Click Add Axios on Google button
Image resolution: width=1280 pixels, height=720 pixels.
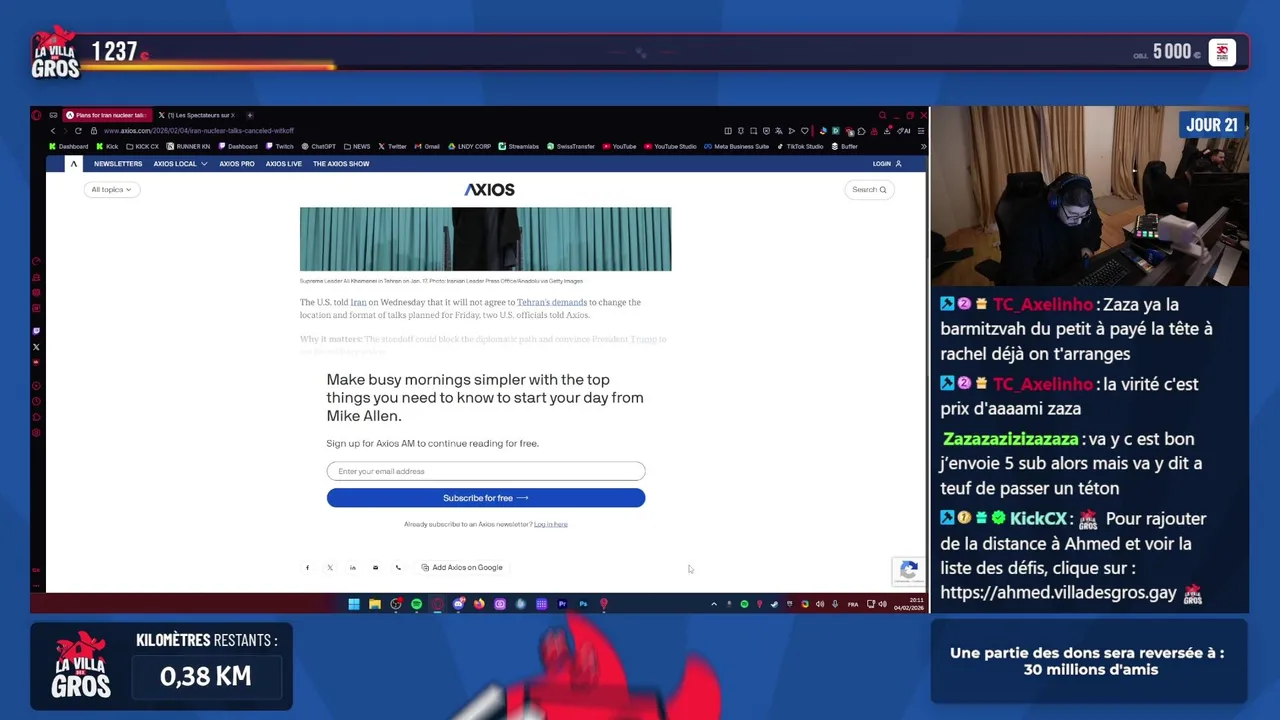462,567
